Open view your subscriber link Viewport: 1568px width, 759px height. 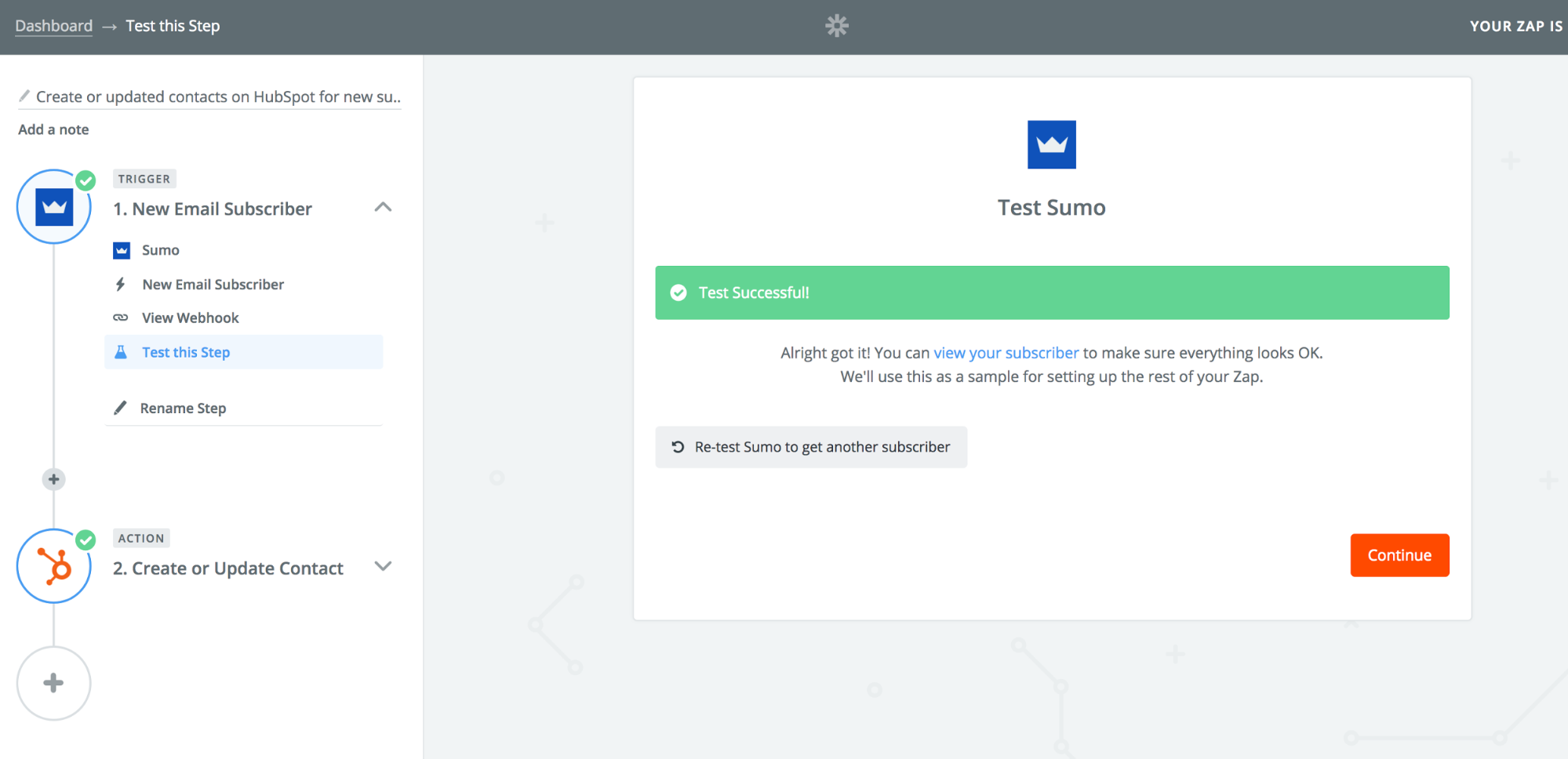(1006, 353)
